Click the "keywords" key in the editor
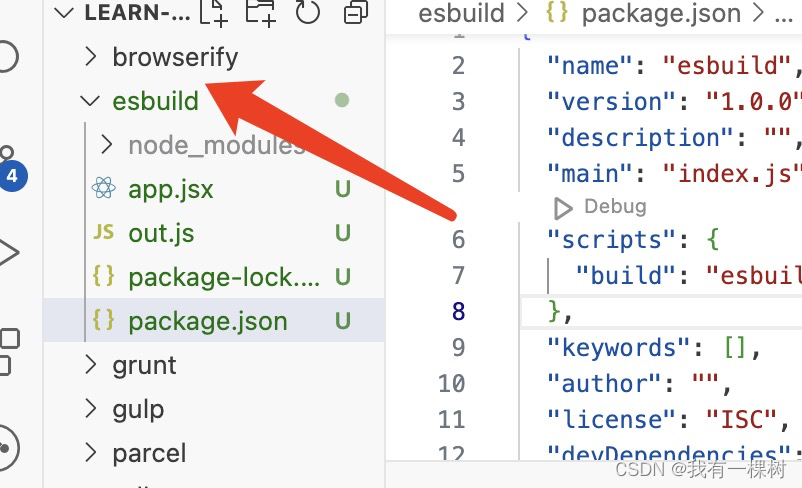802x488 pixels. (619, 347)
